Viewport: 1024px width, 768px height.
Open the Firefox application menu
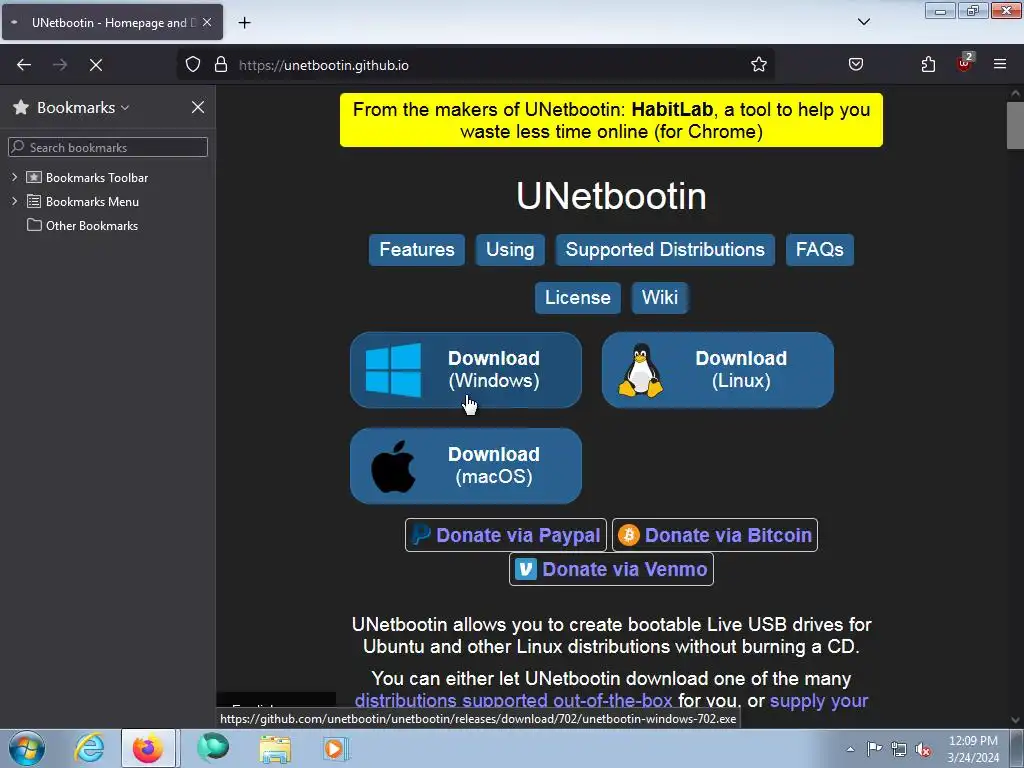[1000, 65]
